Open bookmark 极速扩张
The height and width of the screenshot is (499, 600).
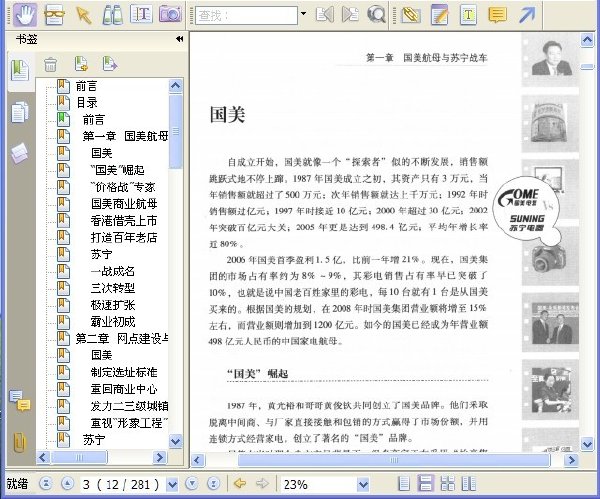point(113,305)
